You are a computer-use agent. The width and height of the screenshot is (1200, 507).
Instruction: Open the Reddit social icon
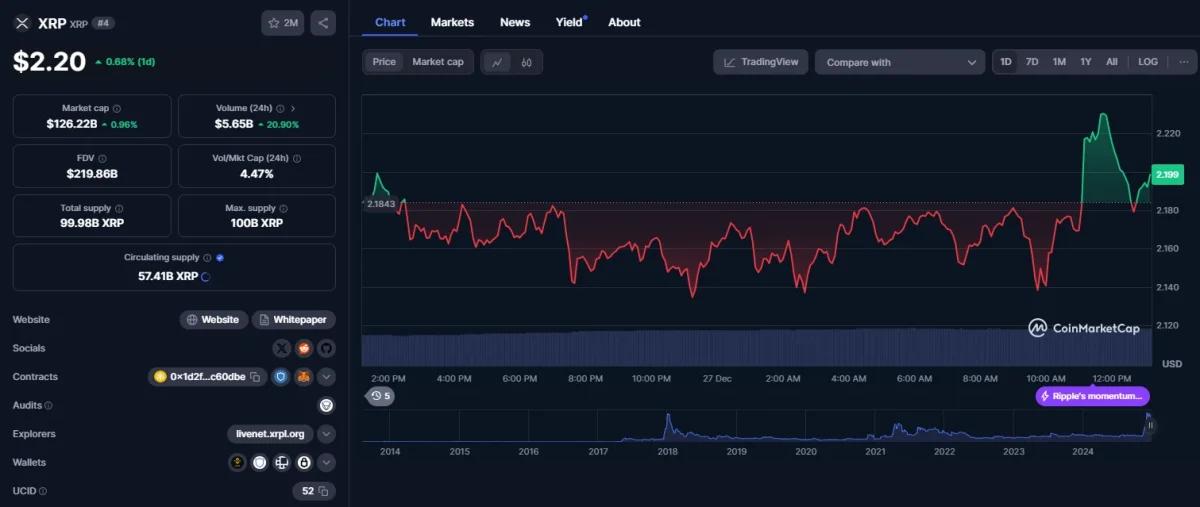point(304,348)
